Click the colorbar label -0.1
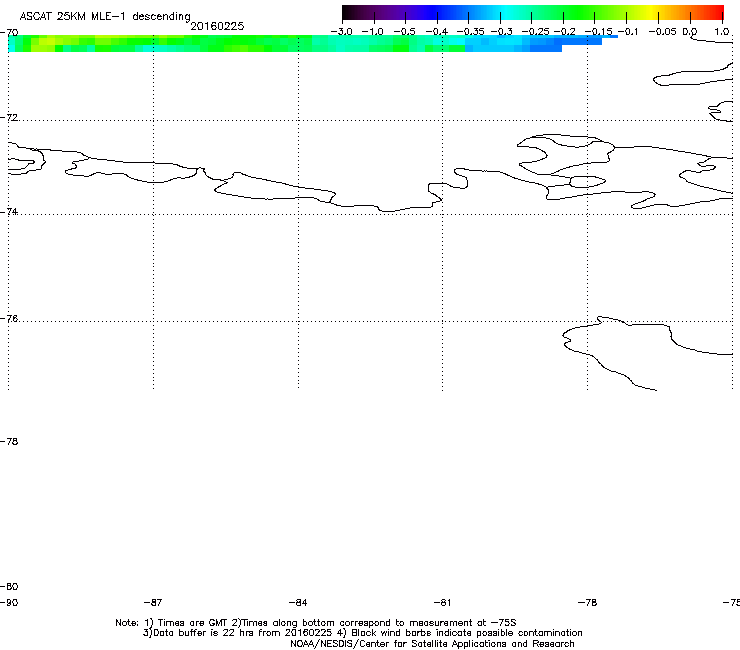The width and height of the screenshot is (740, 650). pyautogui.click(x=628, y=32)
